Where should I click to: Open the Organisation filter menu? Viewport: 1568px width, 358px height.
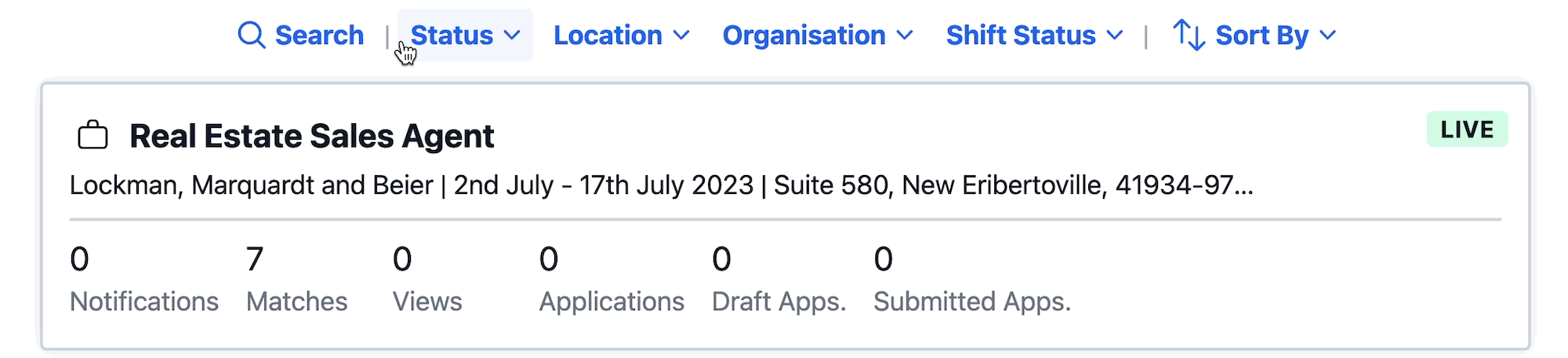804,35
